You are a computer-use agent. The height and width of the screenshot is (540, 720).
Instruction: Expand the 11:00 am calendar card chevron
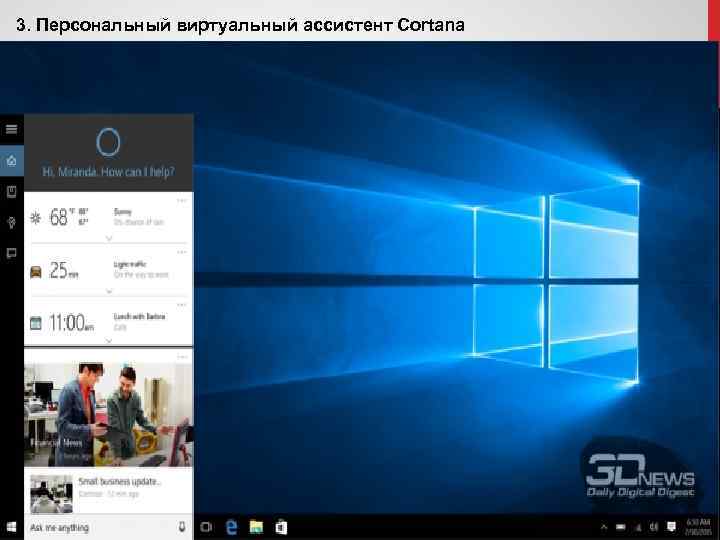[109, 341]
